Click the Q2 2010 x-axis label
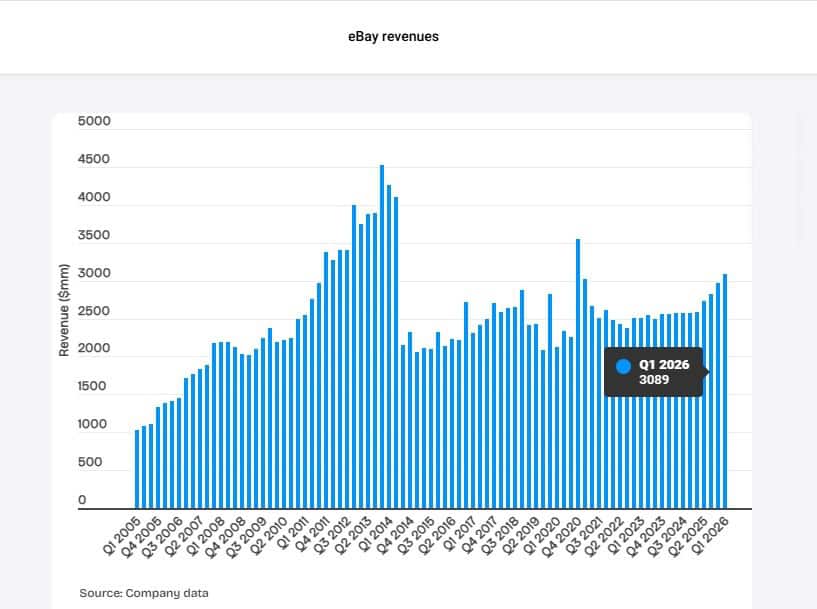This screenshot has width=817, height=609. pos(269,537)
